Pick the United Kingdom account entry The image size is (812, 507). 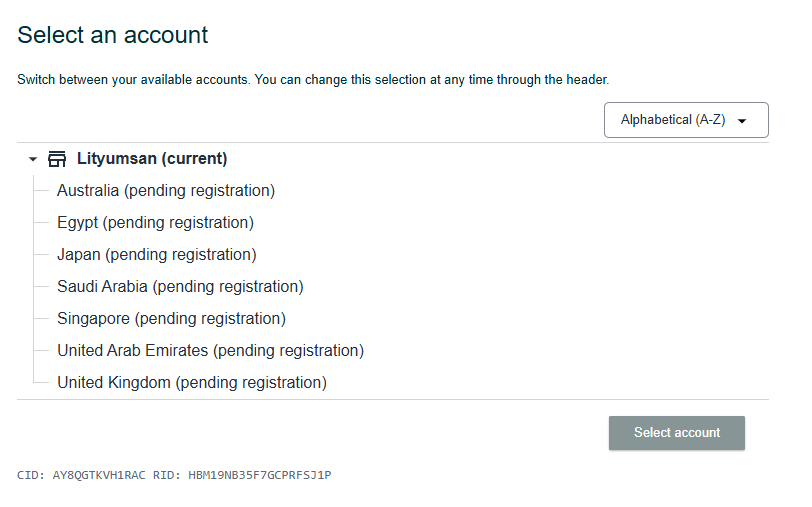tap(192, 383)
